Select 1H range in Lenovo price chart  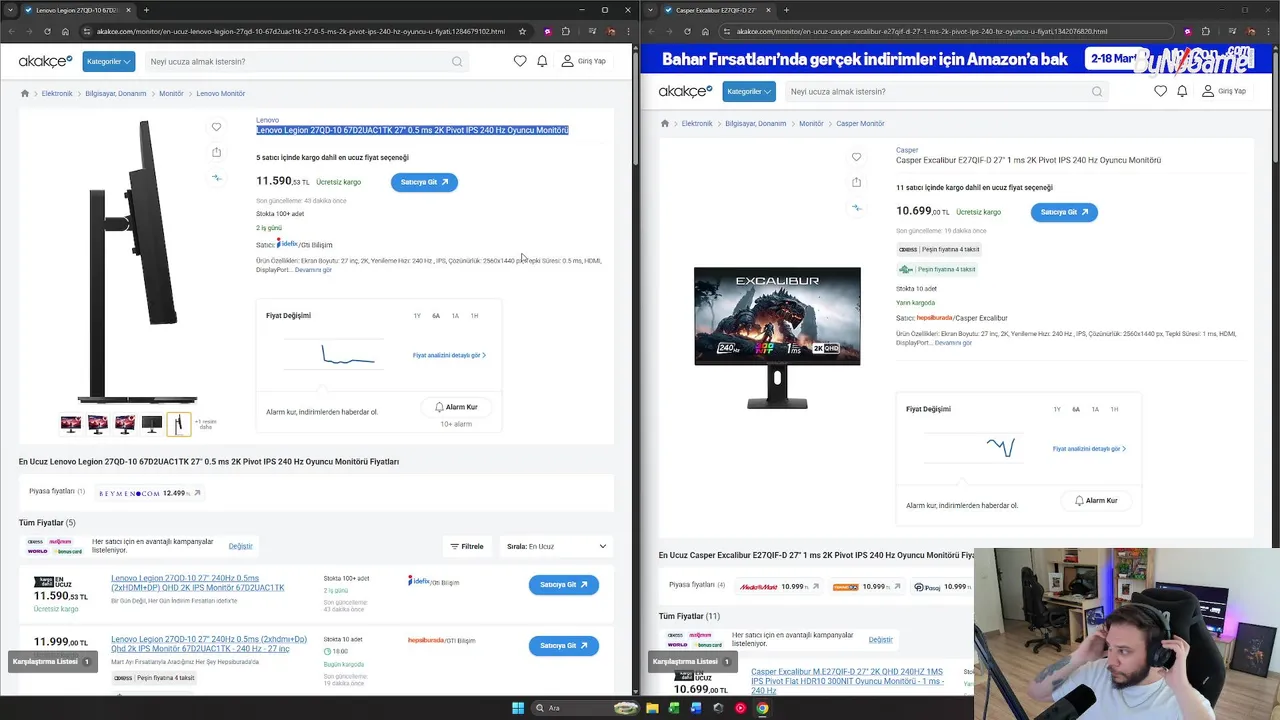point(474,316)
